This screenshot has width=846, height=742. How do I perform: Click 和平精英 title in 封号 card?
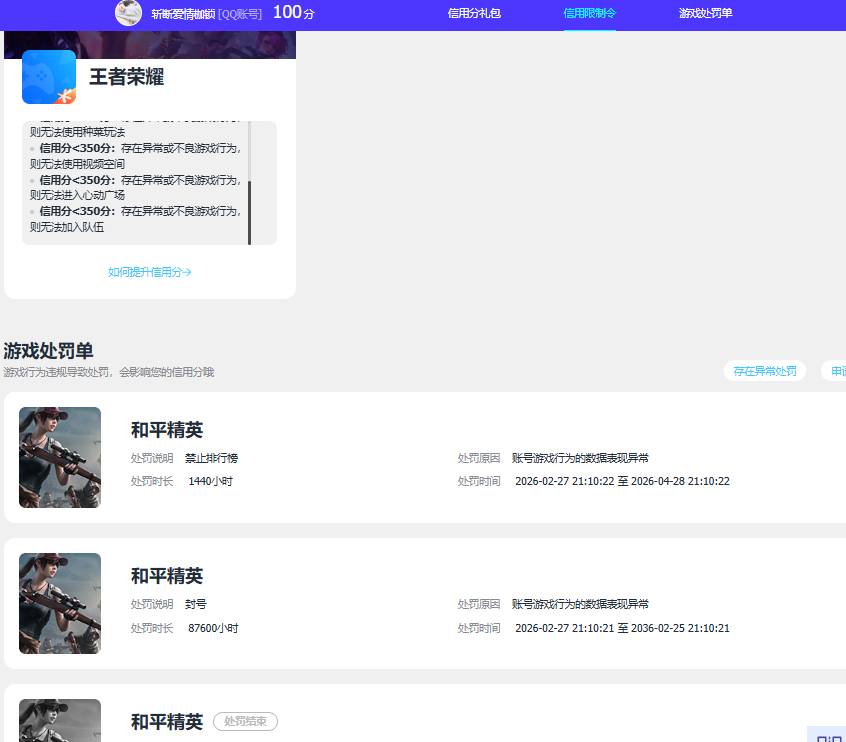point(167,576)
